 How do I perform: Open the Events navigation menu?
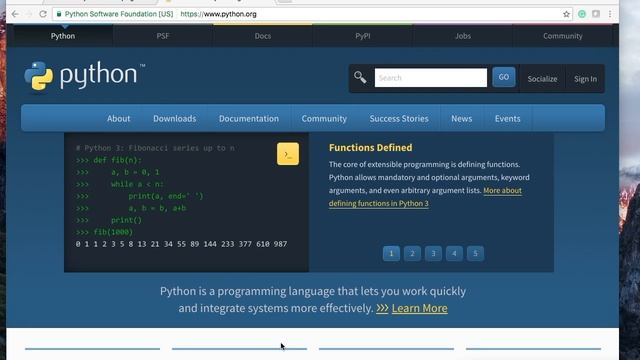(508, 118)
